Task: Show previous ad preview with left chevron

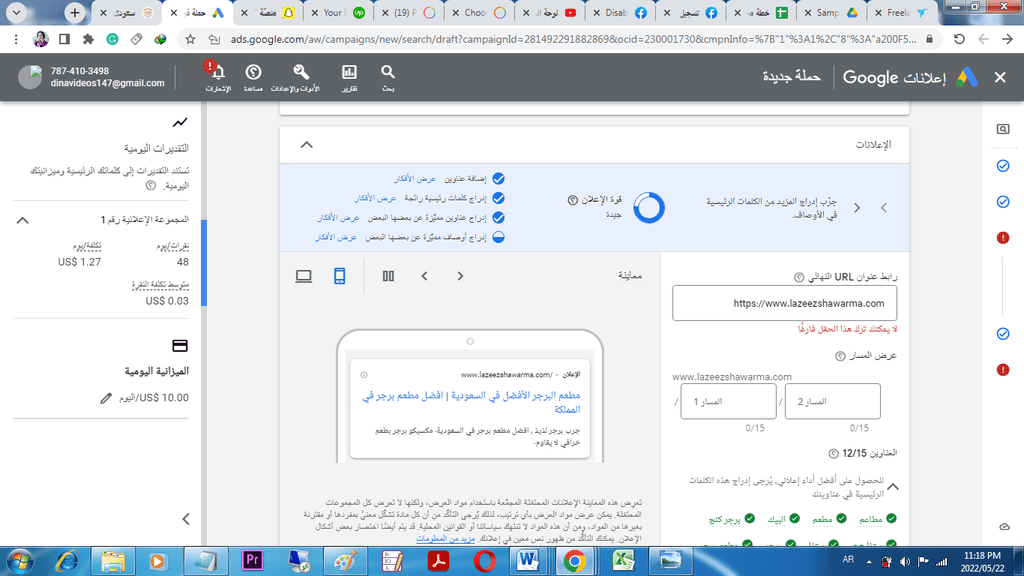Action: point(424,276)
